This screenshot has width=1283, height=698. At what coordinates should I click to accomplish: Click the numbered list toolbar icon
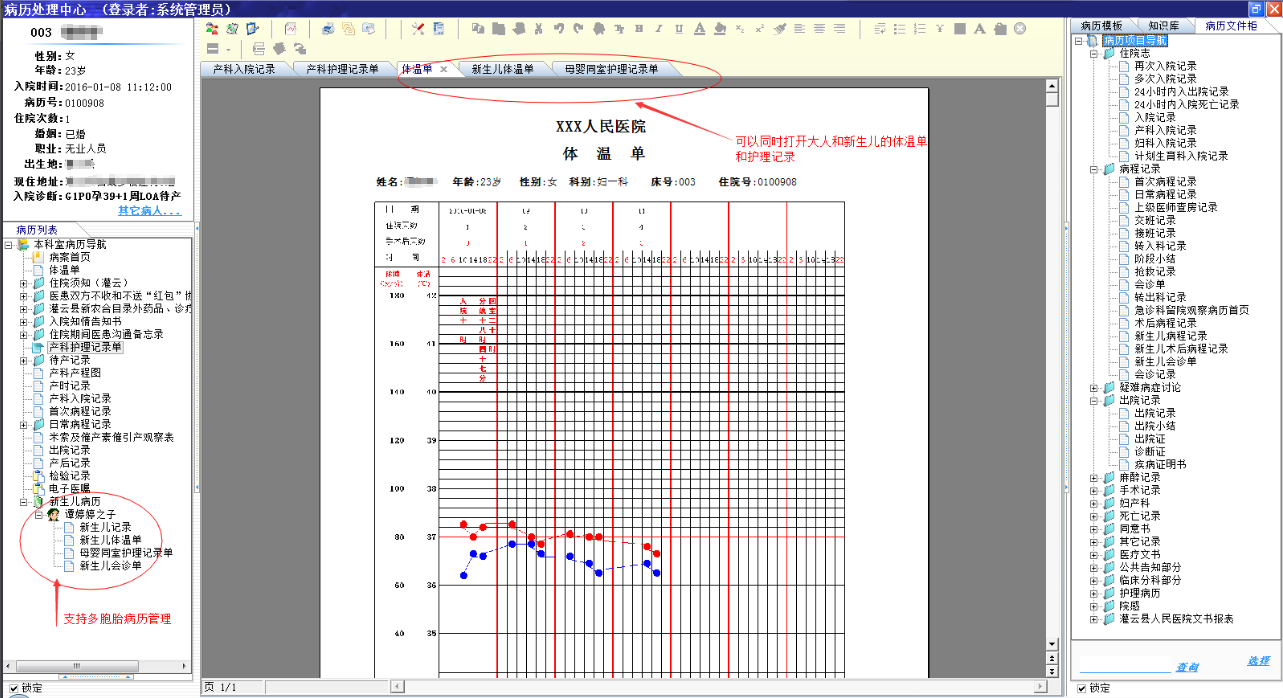click(920, 28)
